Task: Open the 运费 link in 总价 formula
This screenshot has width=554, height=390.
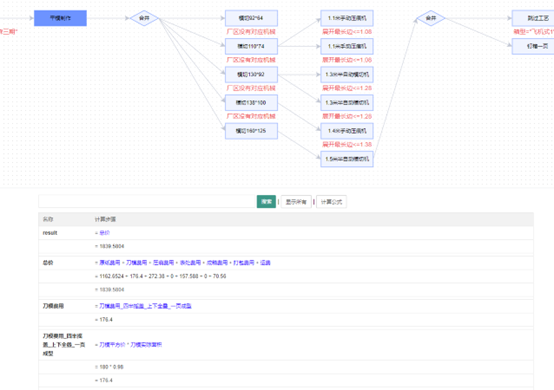Action: [265, 263]
